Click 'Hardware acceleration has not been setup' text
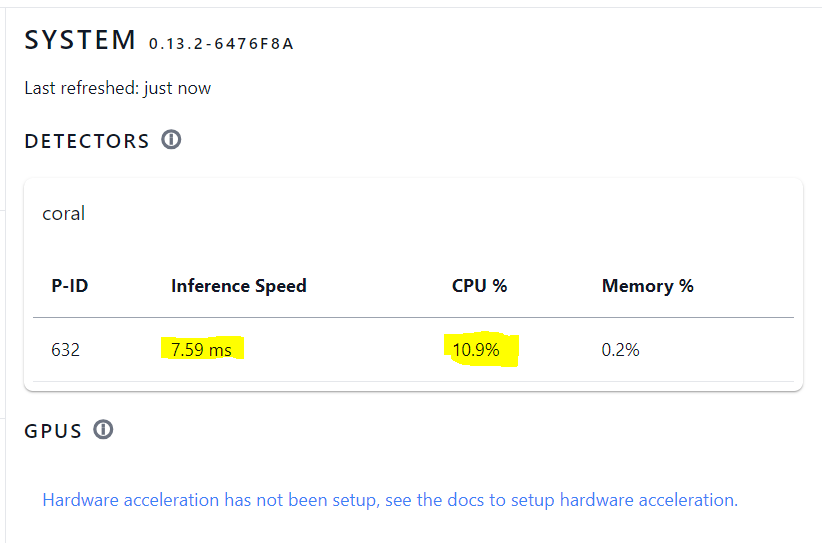 (208, 500)
